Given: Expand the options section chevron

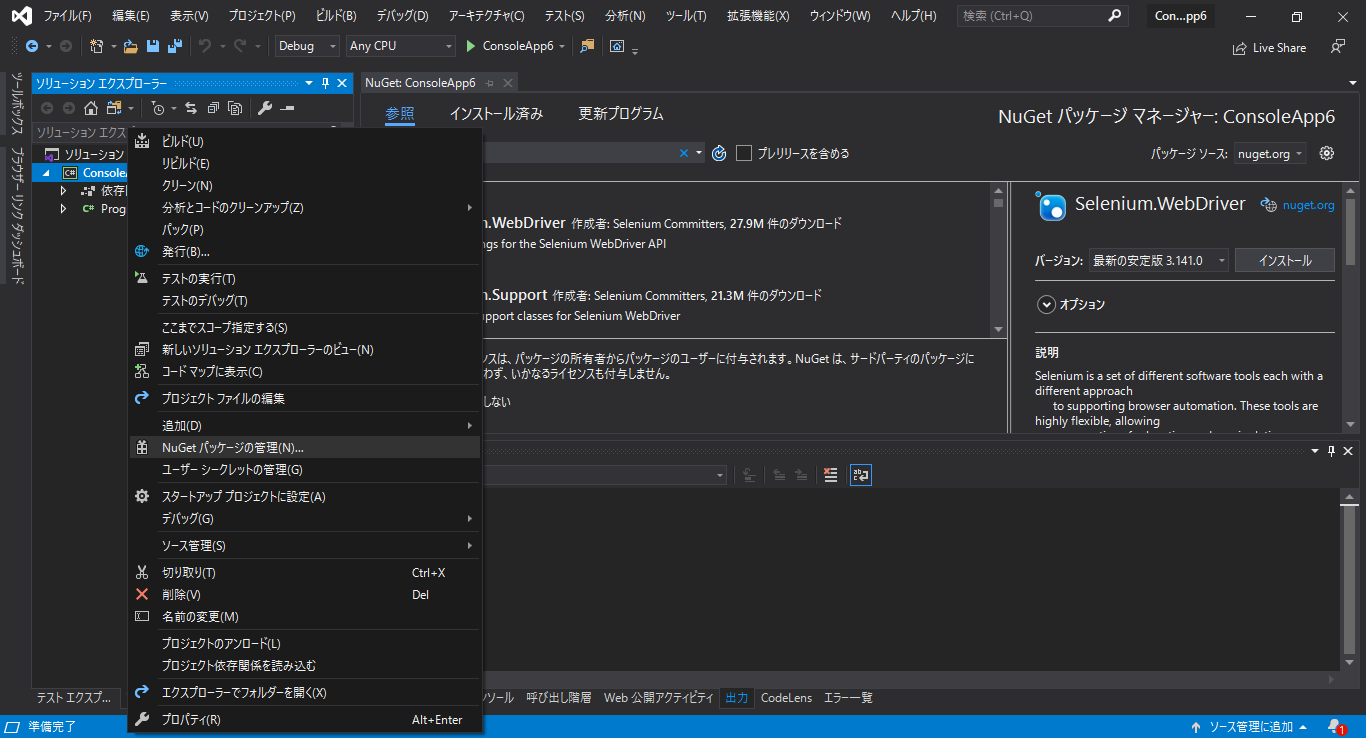Looking at the screenshot, I should 1046,304.
